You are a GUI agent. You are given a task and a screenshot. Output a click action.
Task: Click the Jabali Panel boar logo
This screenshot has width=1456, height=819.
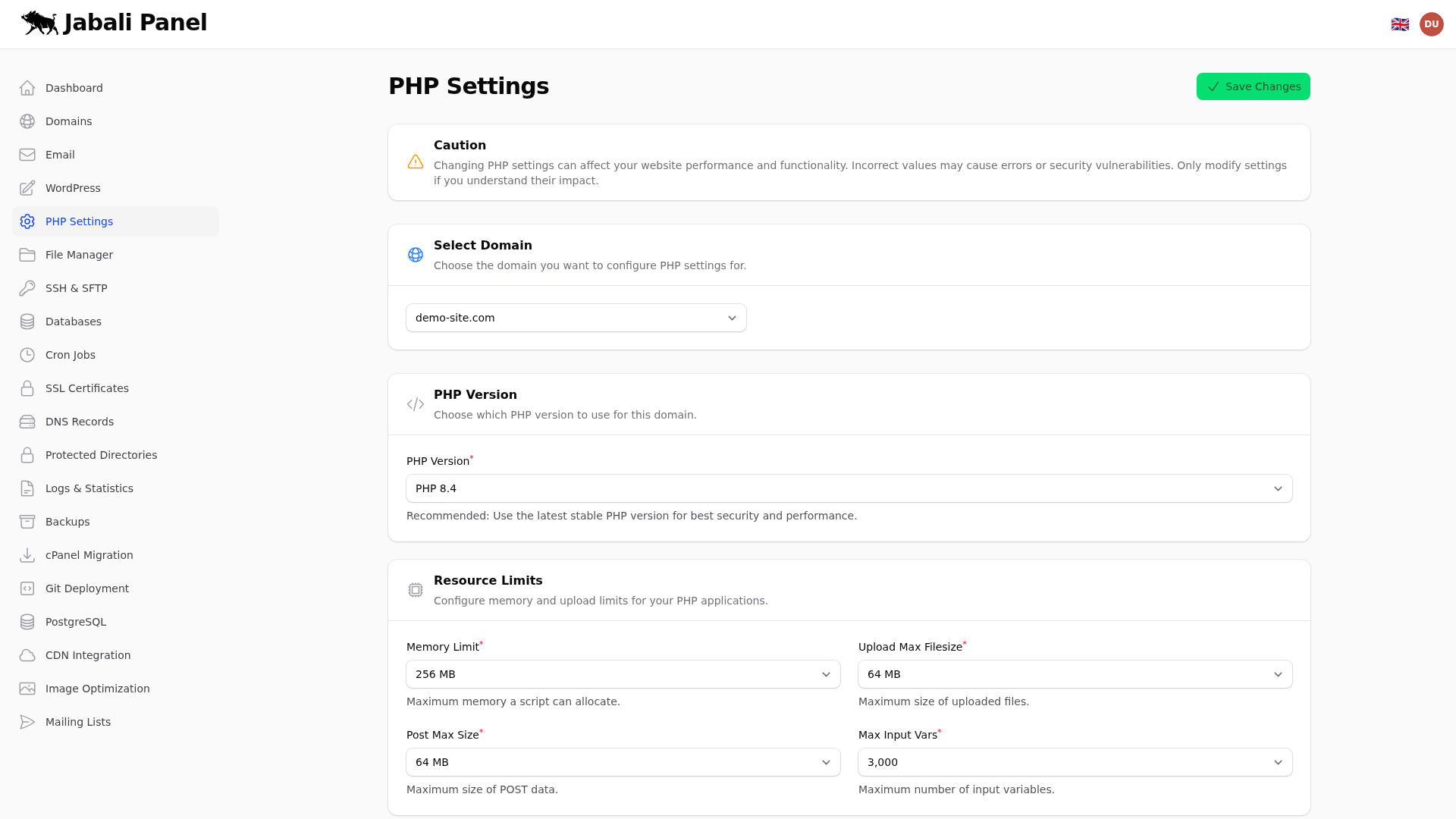(39, 23)
